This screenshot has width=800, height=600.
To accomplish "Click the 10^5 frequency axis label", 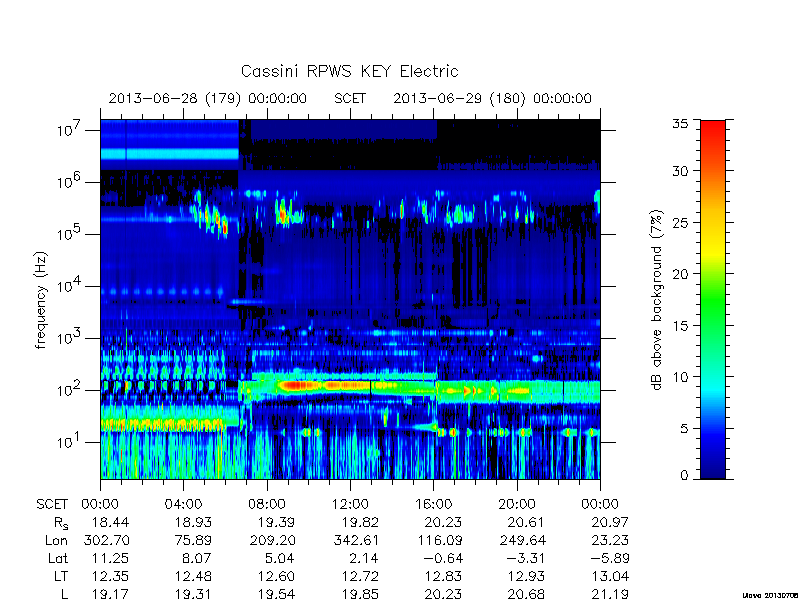I will 70,234.
